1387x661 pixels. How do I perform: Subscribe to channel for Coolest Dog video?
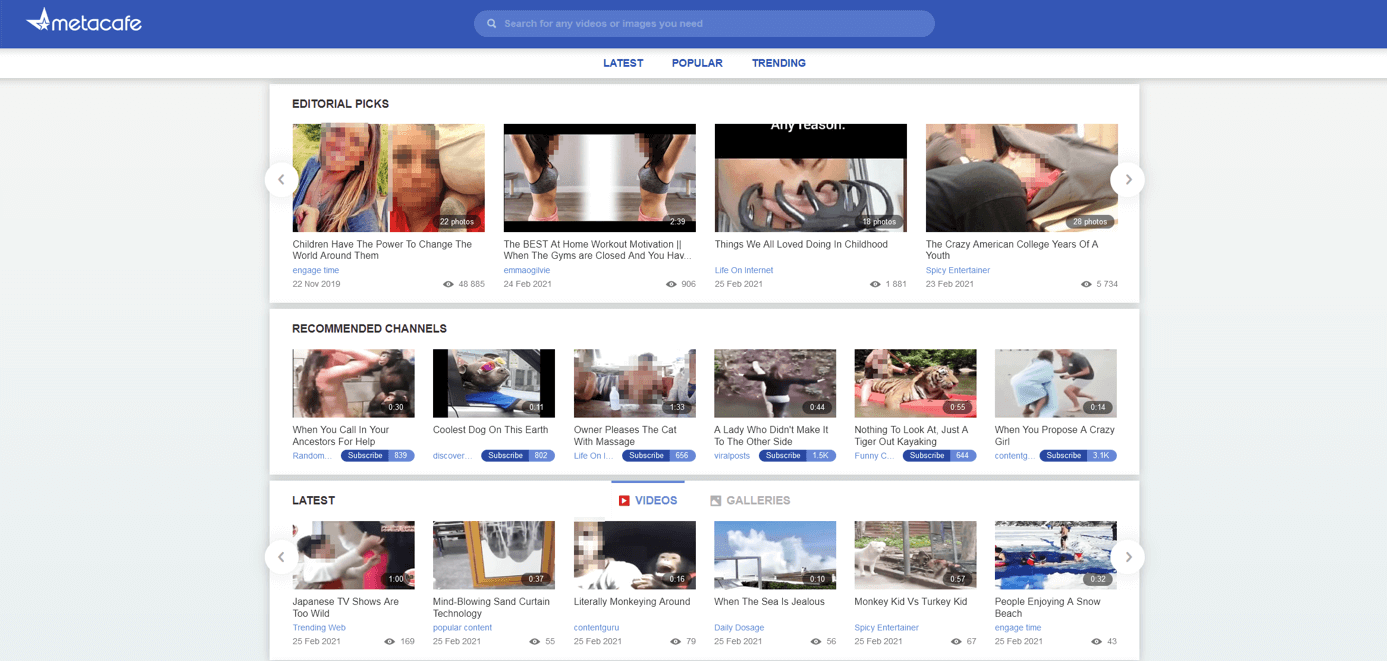click(x=505, y=456)
